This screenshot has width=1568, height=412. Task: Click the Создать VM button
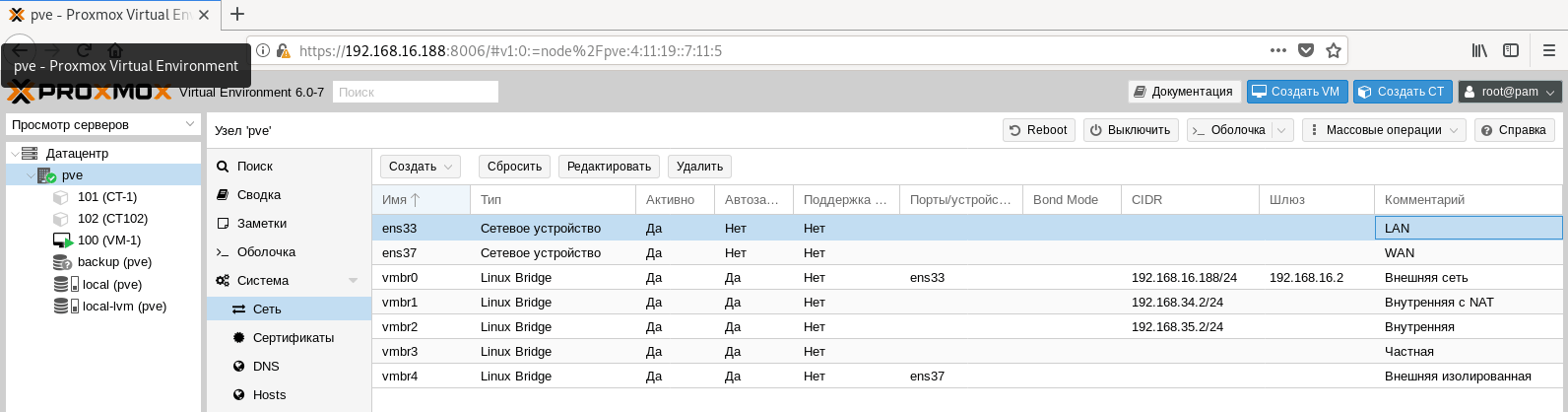point(1295,92)
